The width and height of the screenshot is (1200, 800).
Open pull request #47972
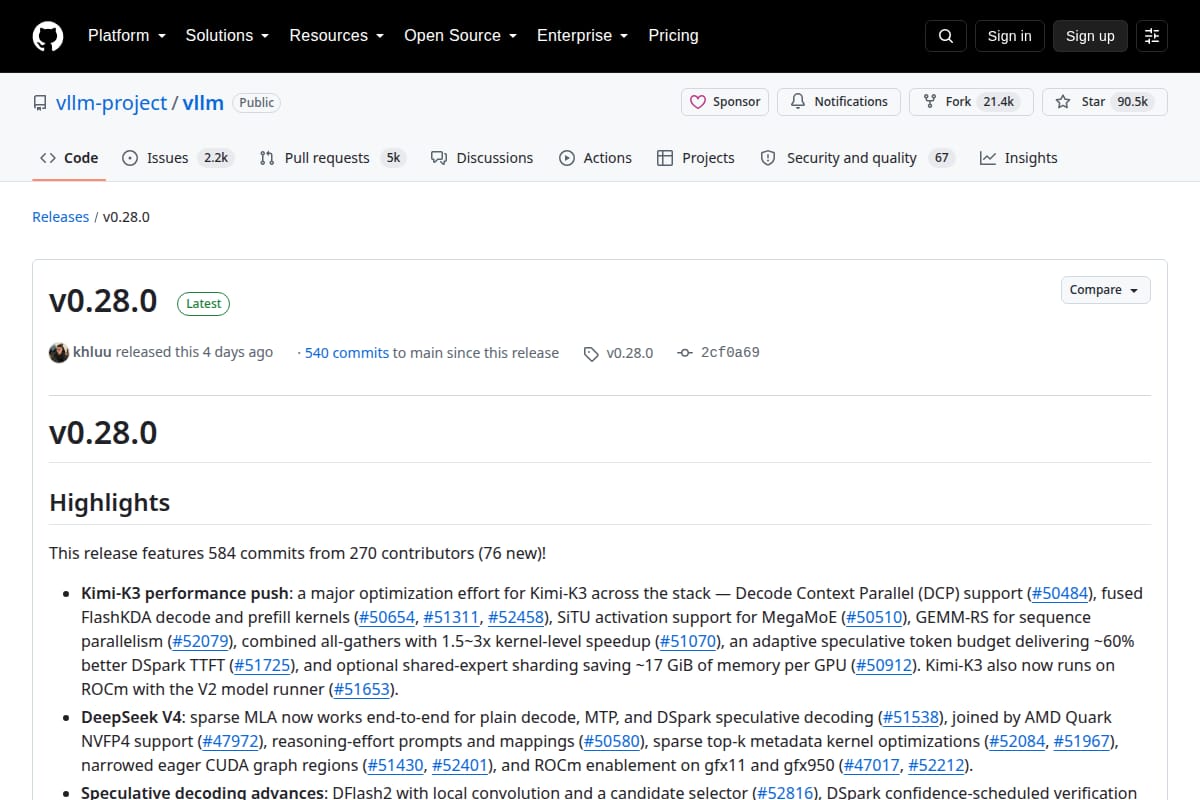point(230,741)
